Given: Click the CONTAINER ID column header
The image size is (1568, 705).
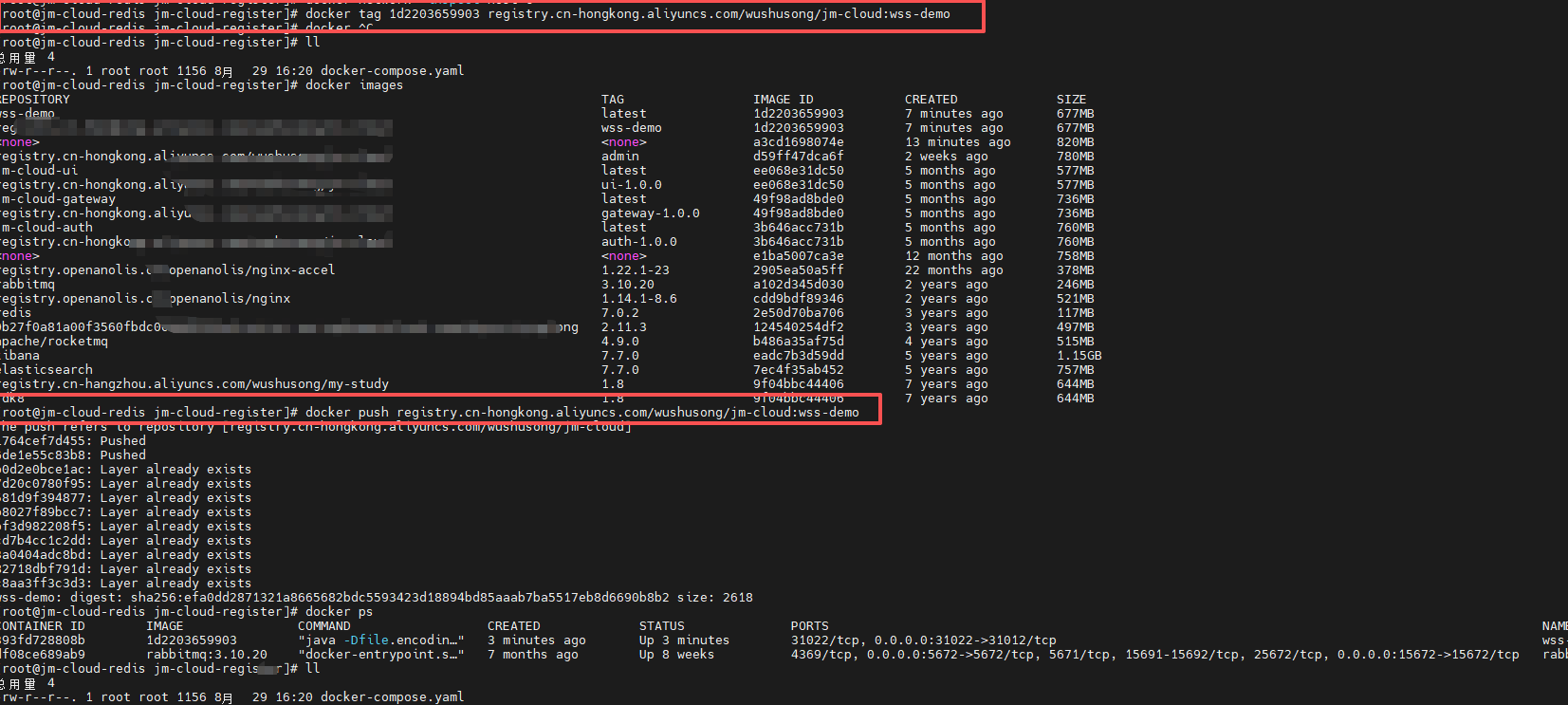Looking at the screenshot, I should tap(43, 626).
